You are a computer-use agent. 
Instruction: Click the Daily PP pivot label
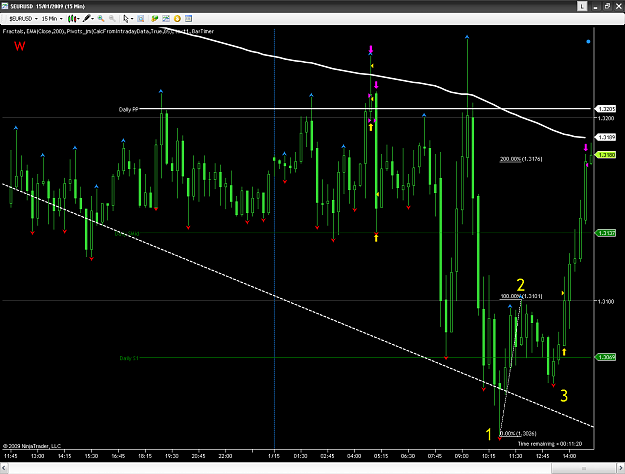(128, 109)
